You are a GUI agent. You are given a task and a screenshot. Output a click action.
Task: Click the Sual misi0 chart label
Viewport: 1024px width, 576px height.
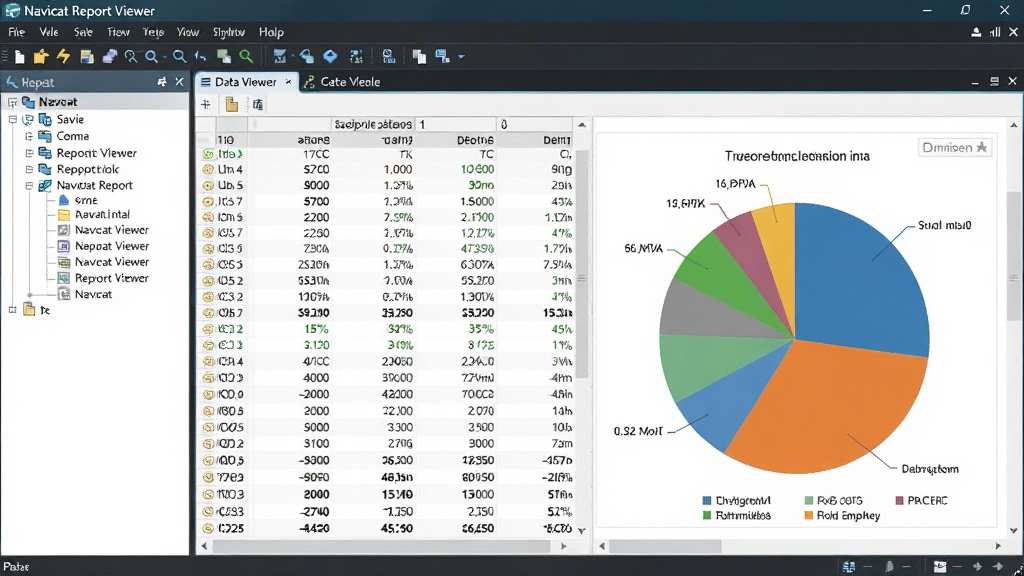click(944, 225)
